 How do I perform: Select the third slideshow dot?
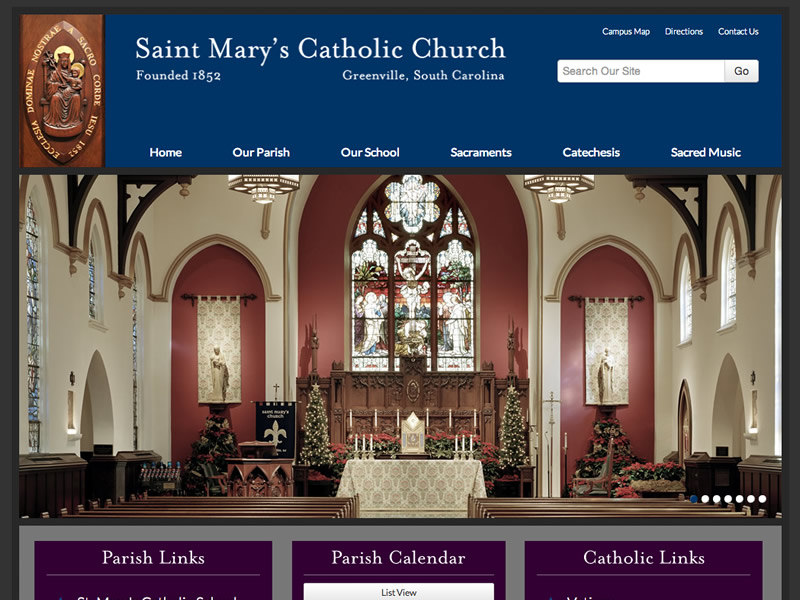pyautogui.click(x=717, y=498)
